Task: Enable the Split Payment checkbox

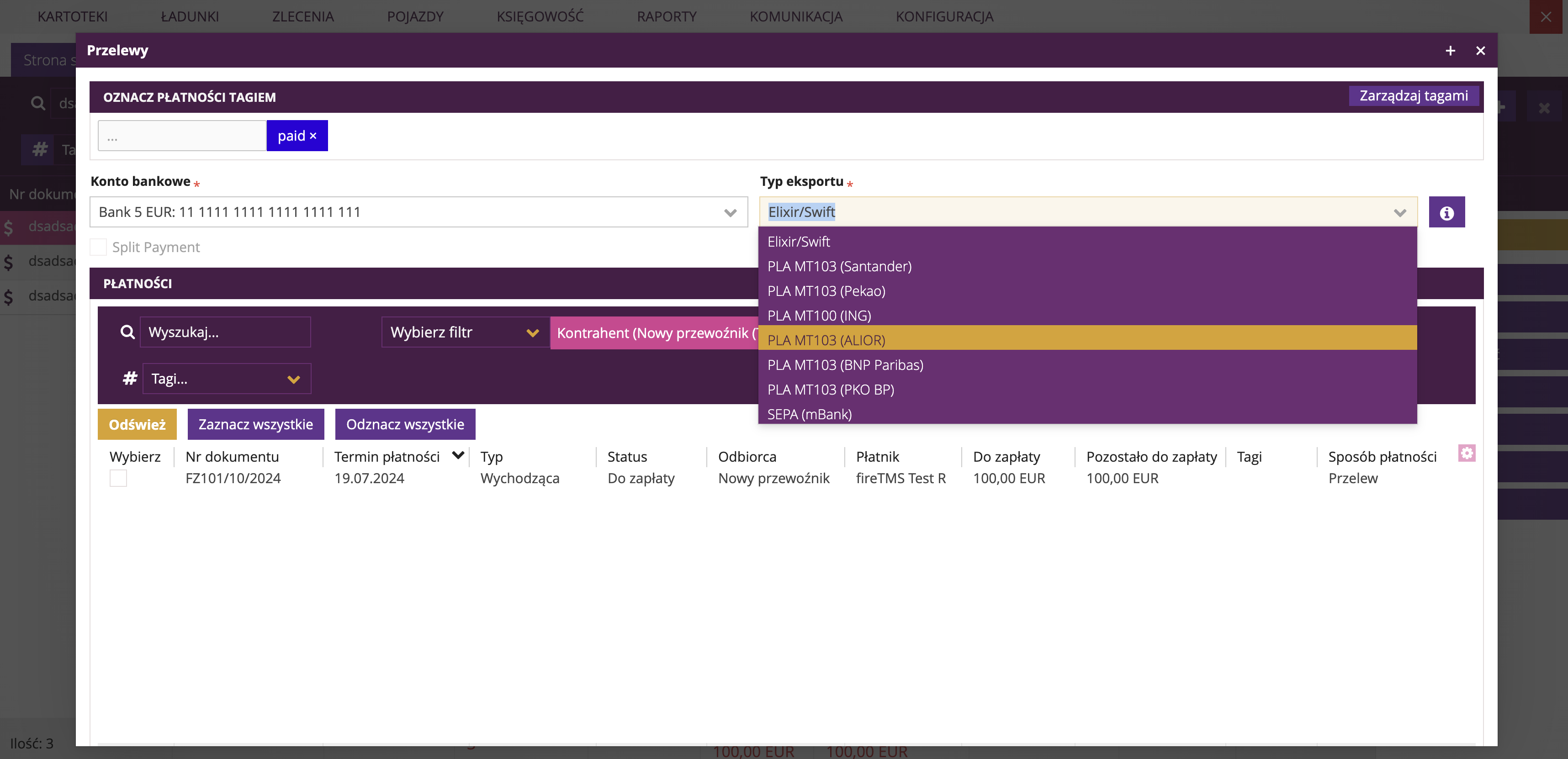Action: (98, 247)
